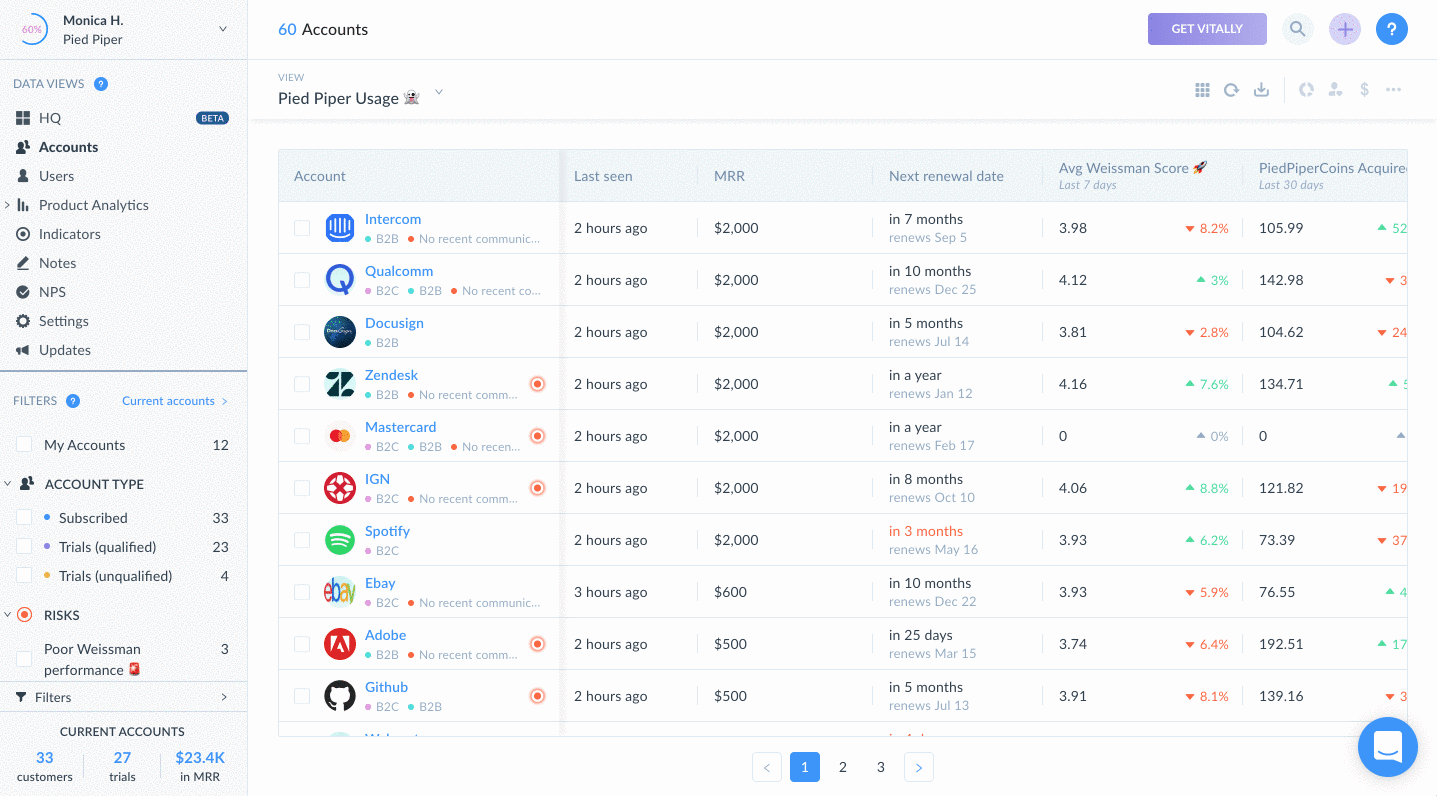Click the 33 customers stat
Image resolution: width=1437 pixels, height=796 pixels.
point(45,767)
